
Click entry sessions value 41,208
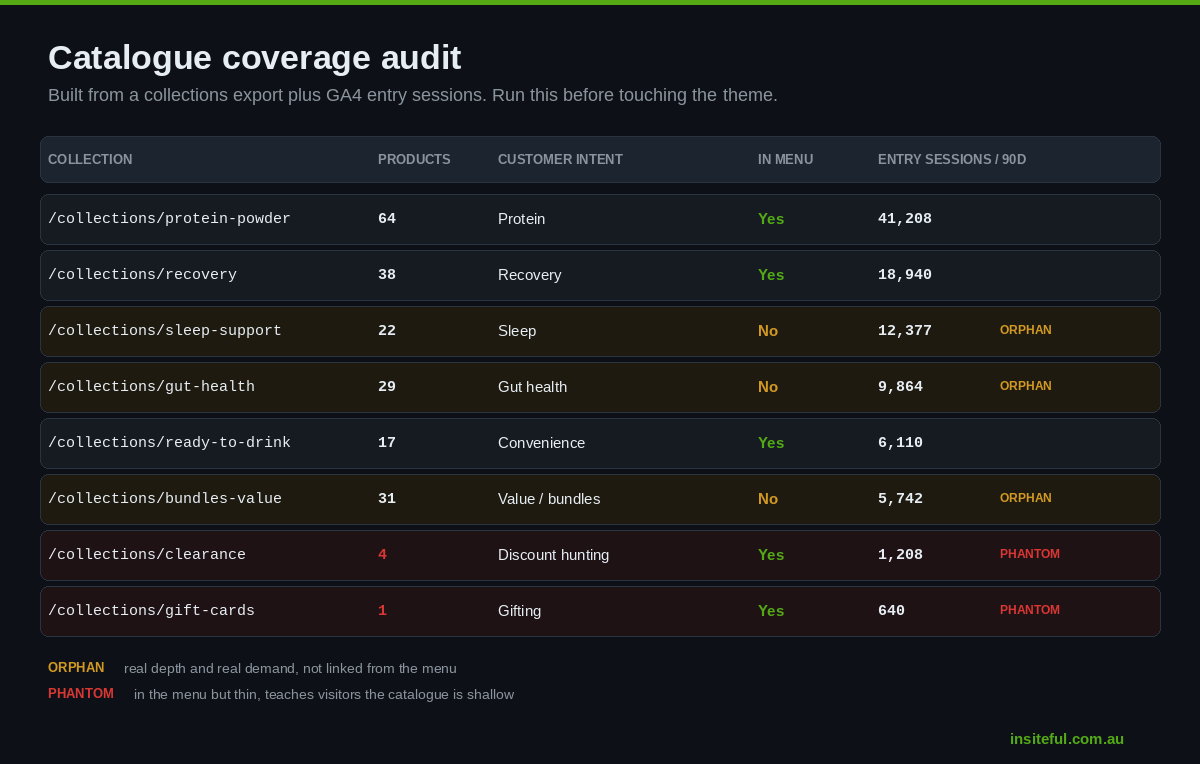(905, 219)
